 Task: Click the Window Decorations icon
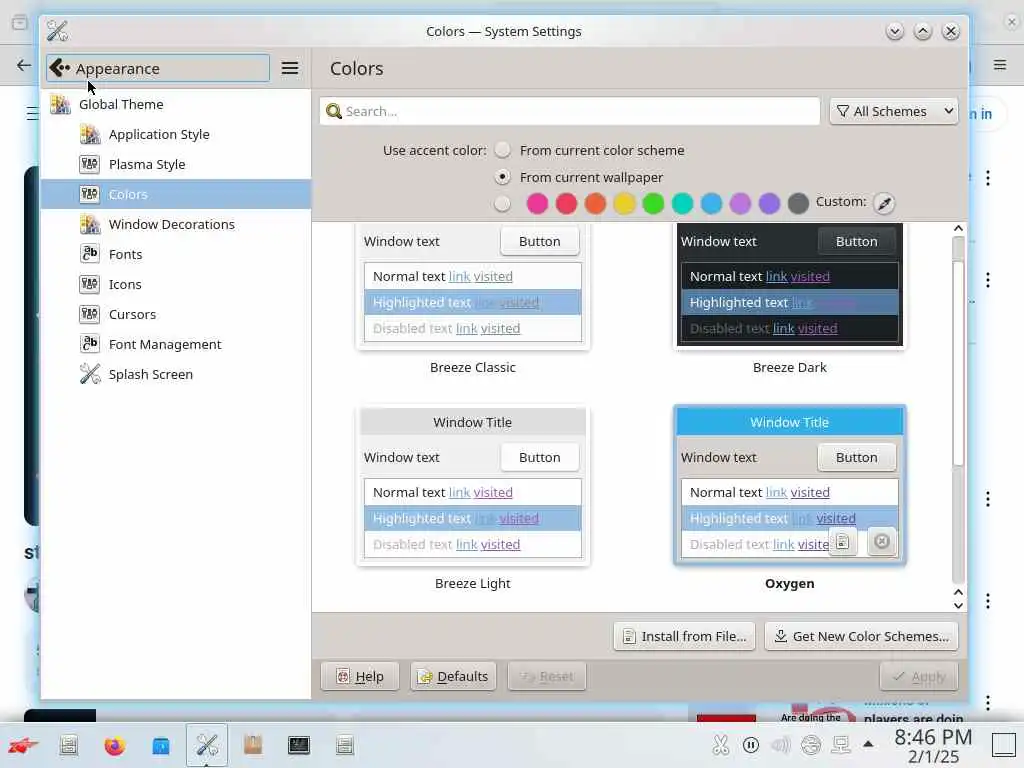click(89, 225)
